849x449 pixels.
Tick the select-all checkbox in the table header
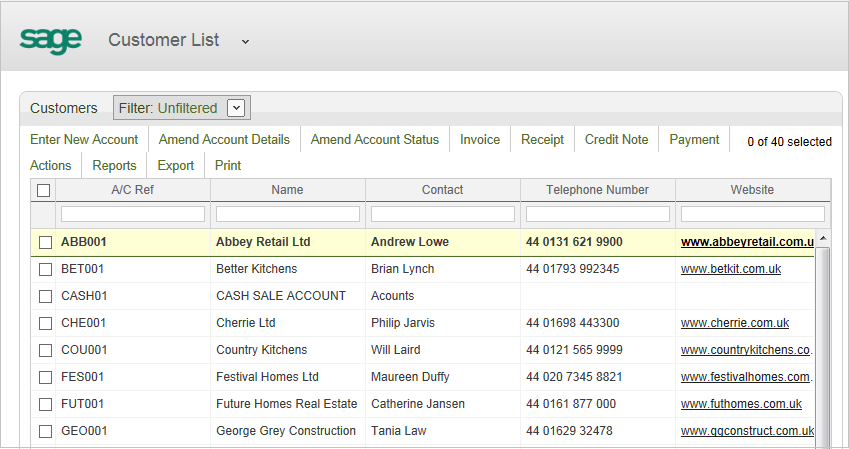(43, 190)
